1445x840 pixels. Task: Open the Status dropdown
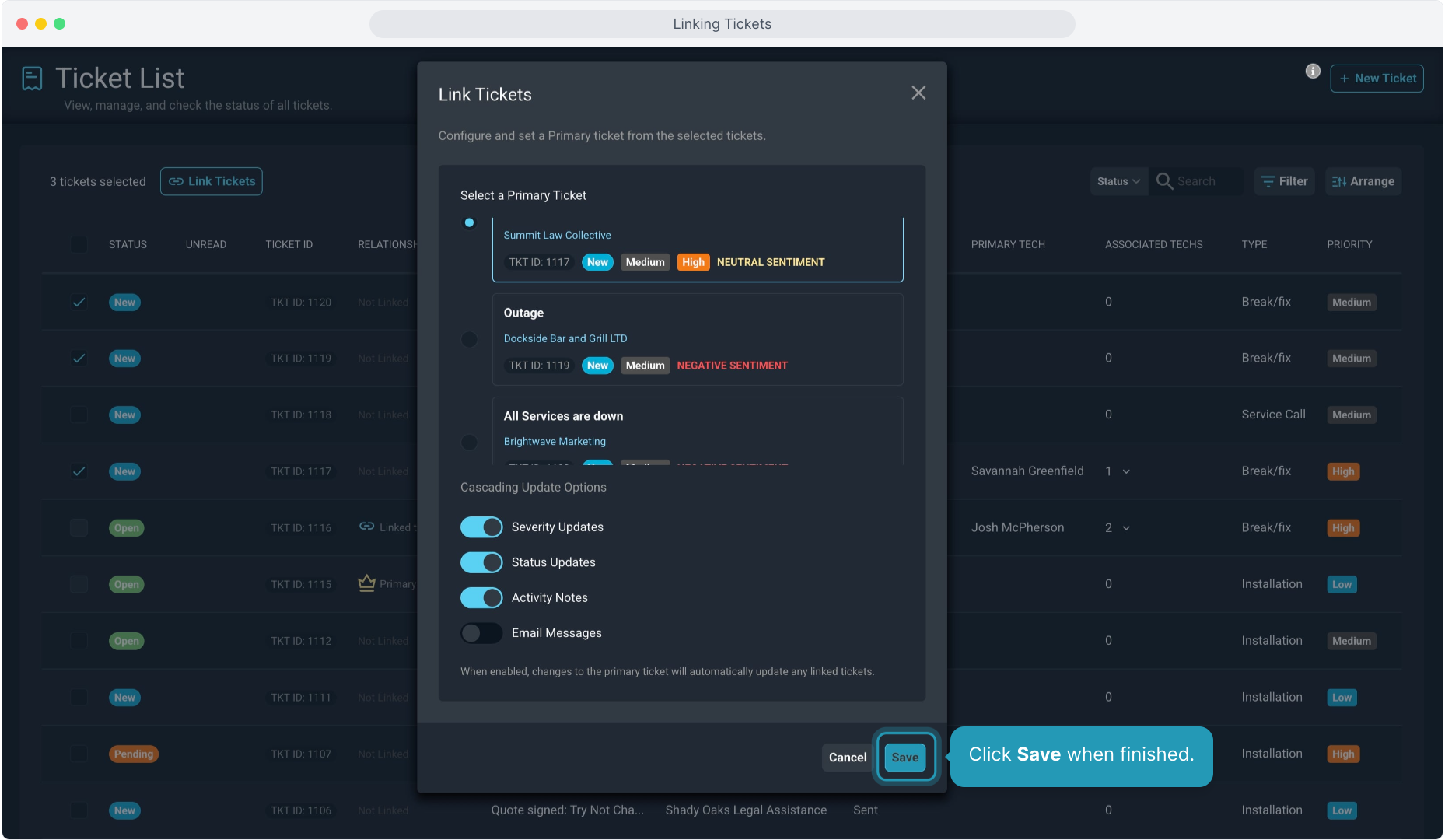(1118, 181)
